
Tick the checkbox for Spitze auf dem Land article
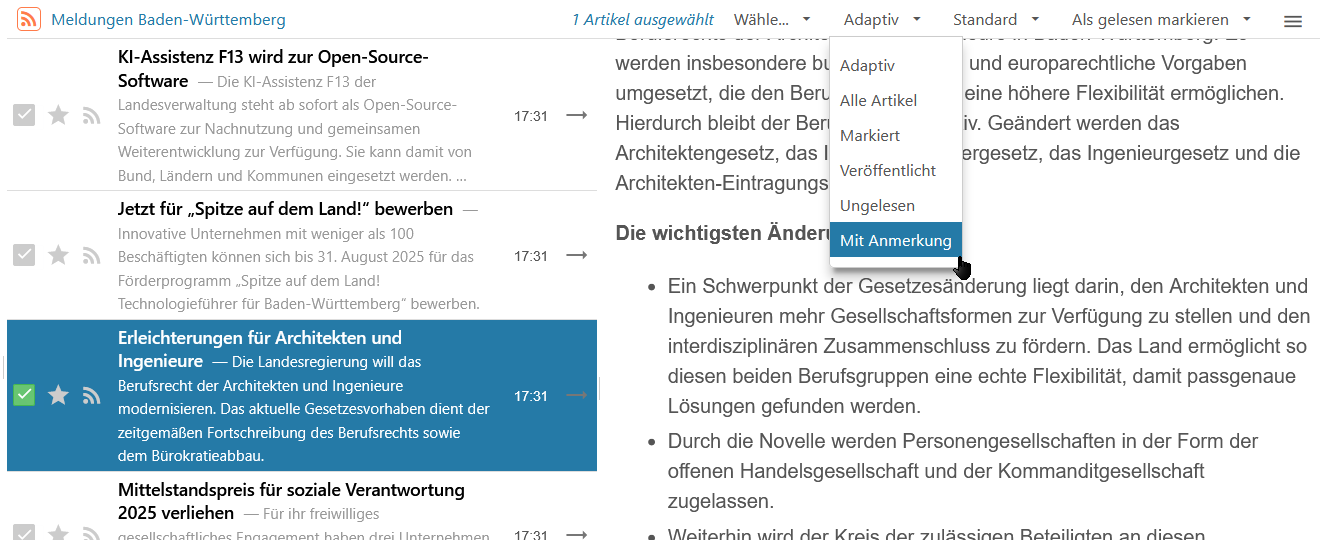click(x=24, y=256)
